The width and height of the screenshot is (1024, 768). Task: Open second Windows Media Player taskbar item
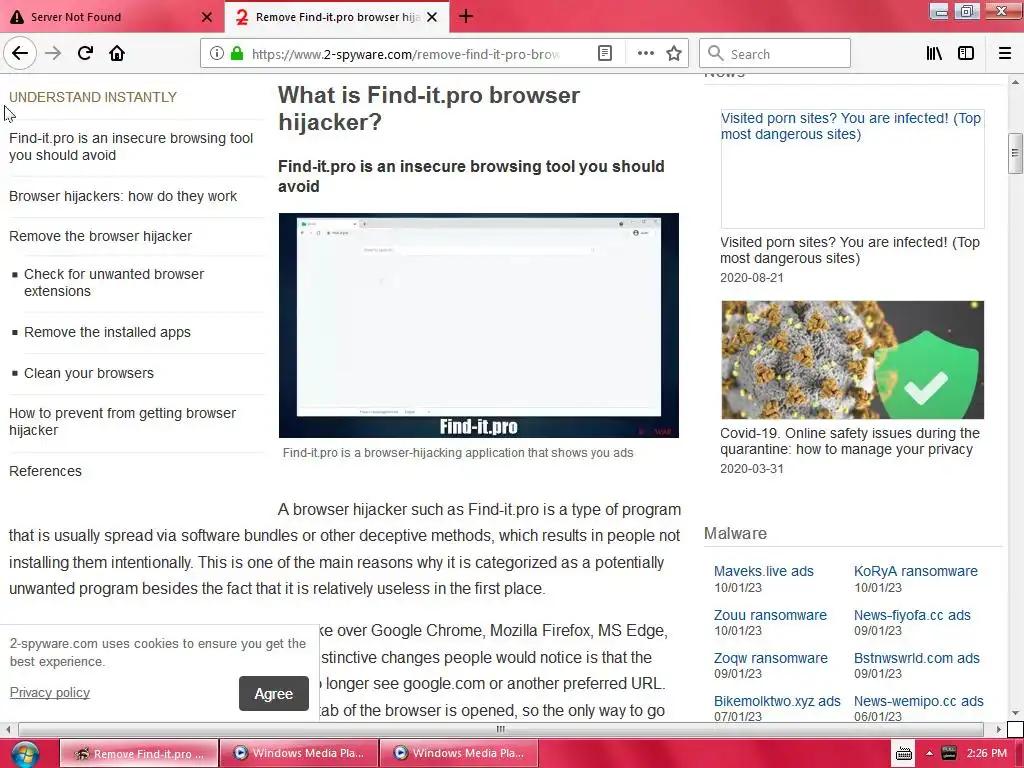(x=458, y=753)
